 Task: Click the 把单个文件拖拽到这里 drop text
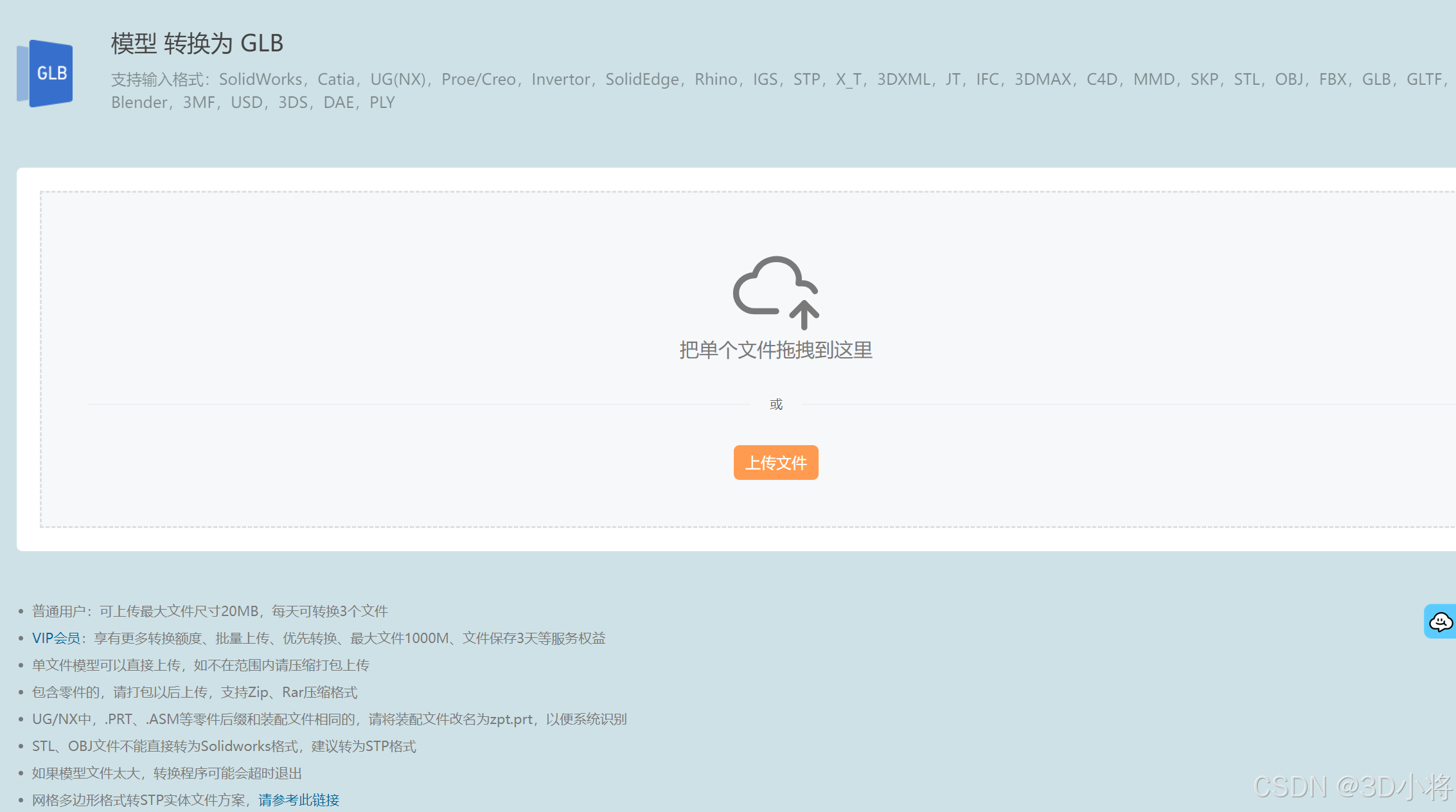776,350
